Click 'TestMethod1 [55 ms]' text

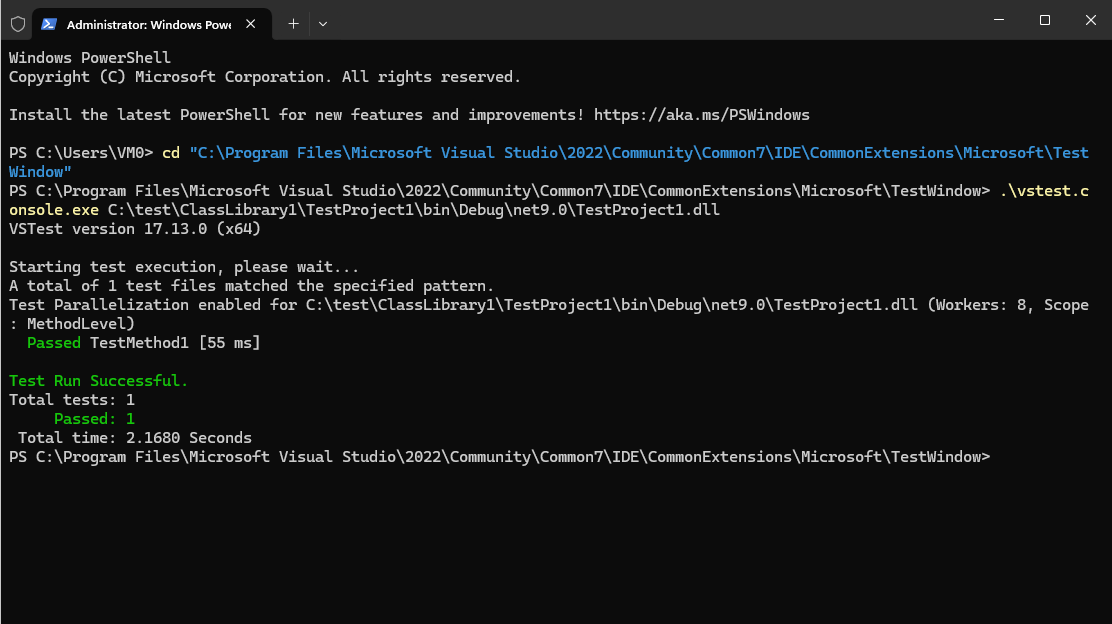point(175,343)
